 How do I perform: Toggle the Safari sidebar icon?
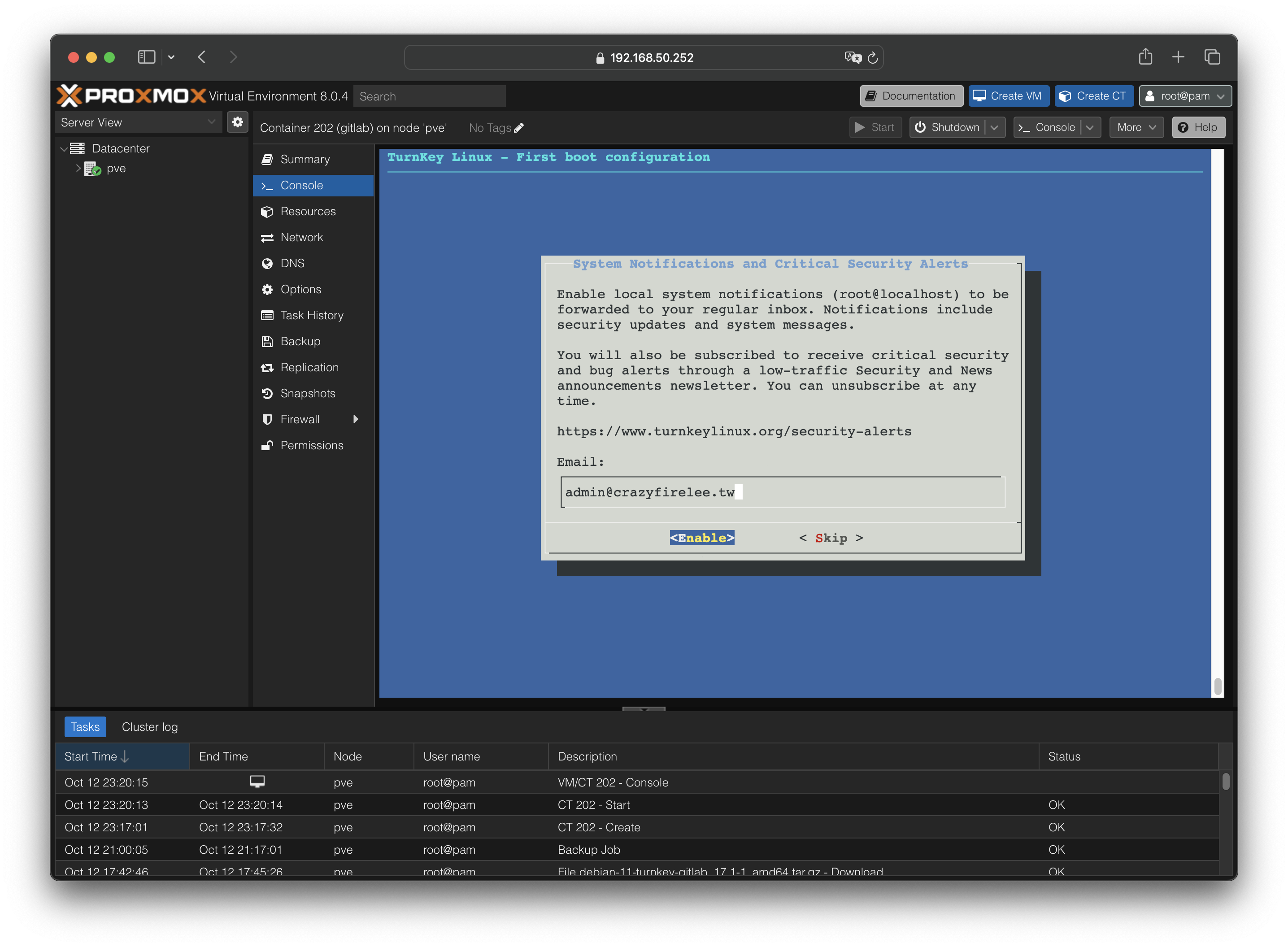[147, 57]
